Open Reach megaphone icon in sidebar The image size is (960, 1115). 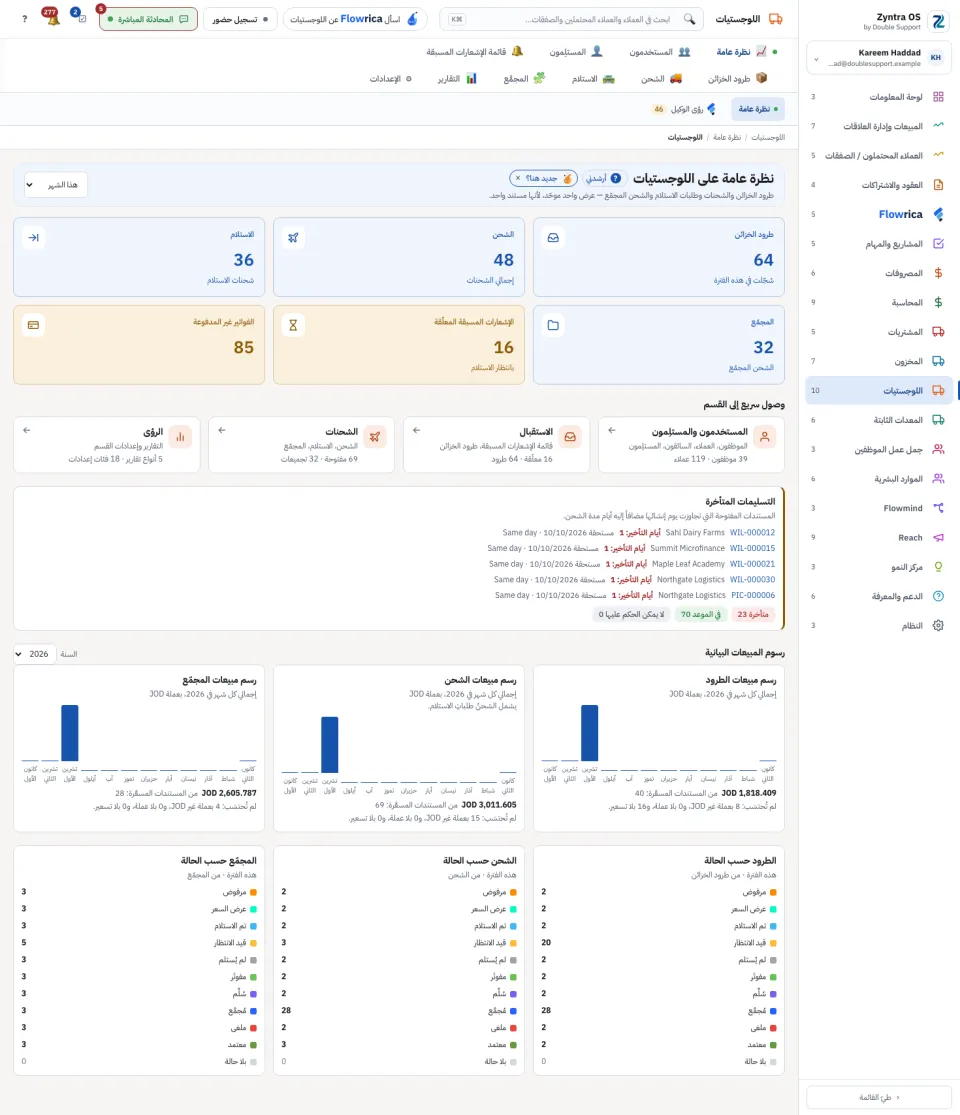coord(938,538)
